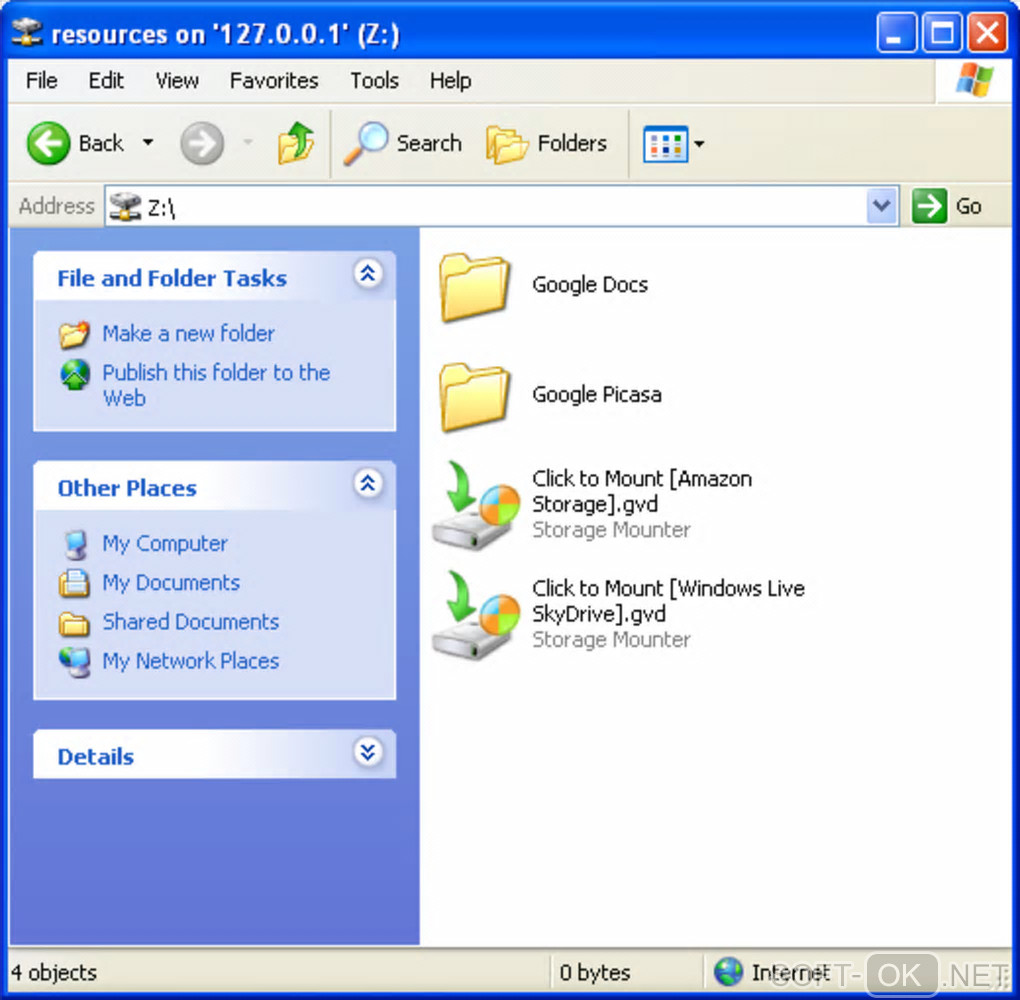The image size is (1020, 1000).
Task: Select the Google Picasa folder icon
Action: (x=474, y=397)
